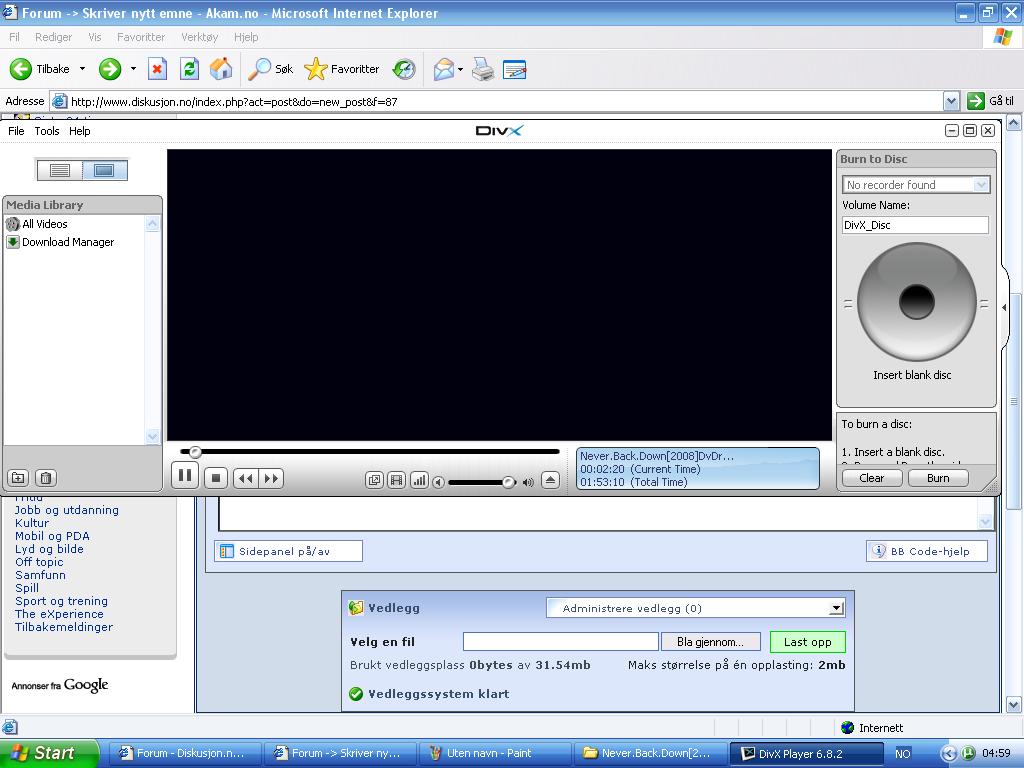Click the video seek bar handle

click(x=195, y=452)
